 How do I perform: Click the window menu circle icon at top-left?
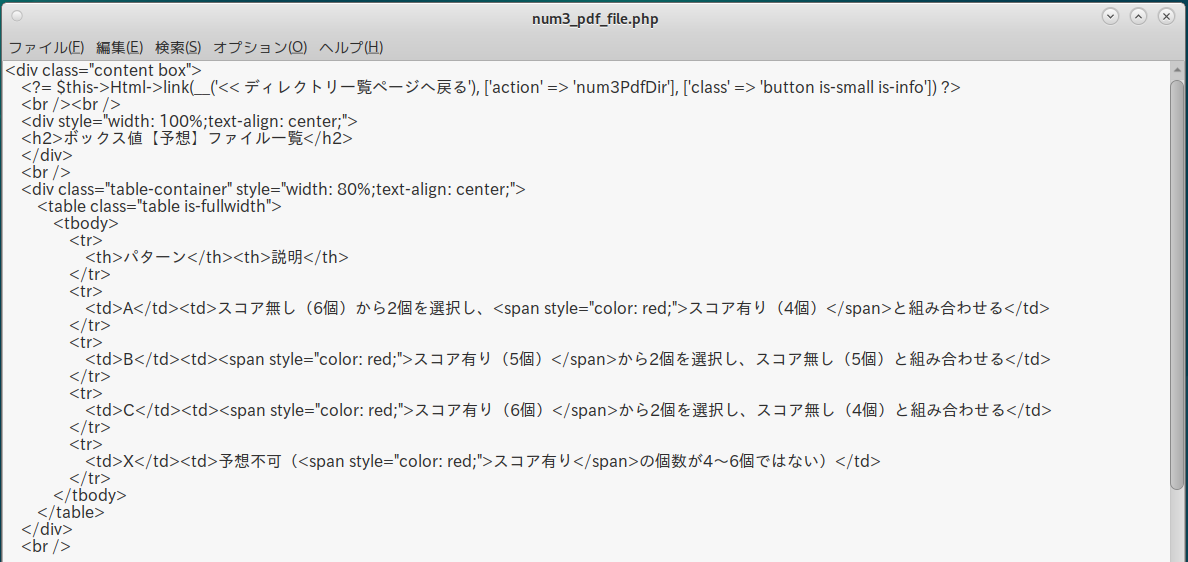(17, 16)
